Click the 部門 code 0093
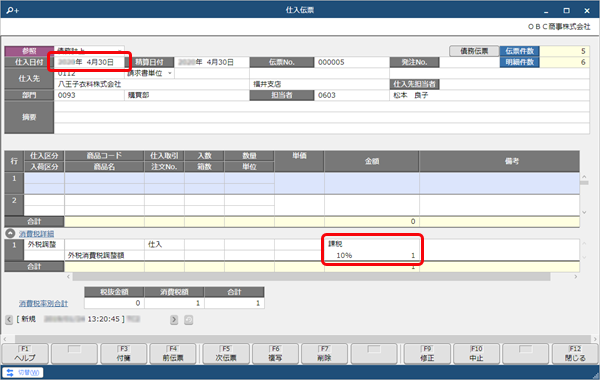The image size is (600, 380). [67, 95]
